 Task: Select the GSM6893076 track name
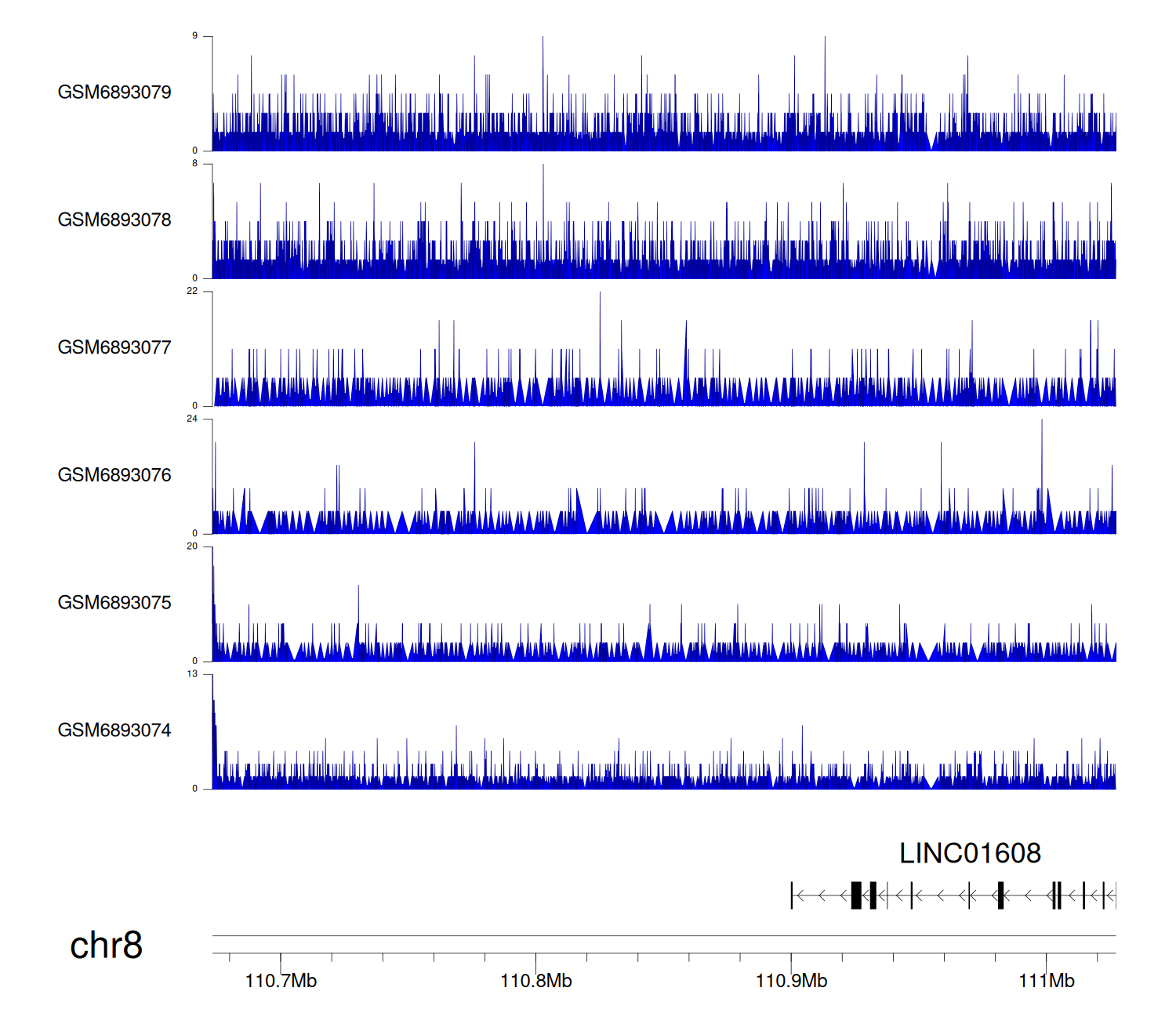114,475
